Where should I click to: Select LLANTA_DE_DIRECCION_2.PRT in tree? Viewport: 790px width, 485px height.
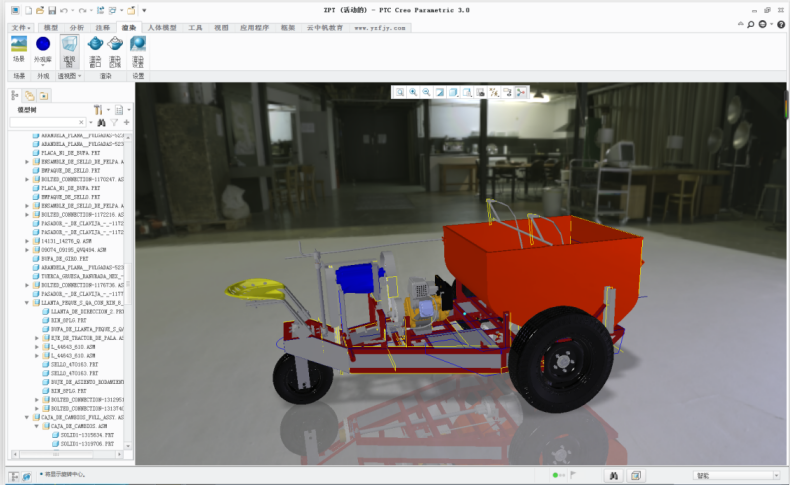82,312
